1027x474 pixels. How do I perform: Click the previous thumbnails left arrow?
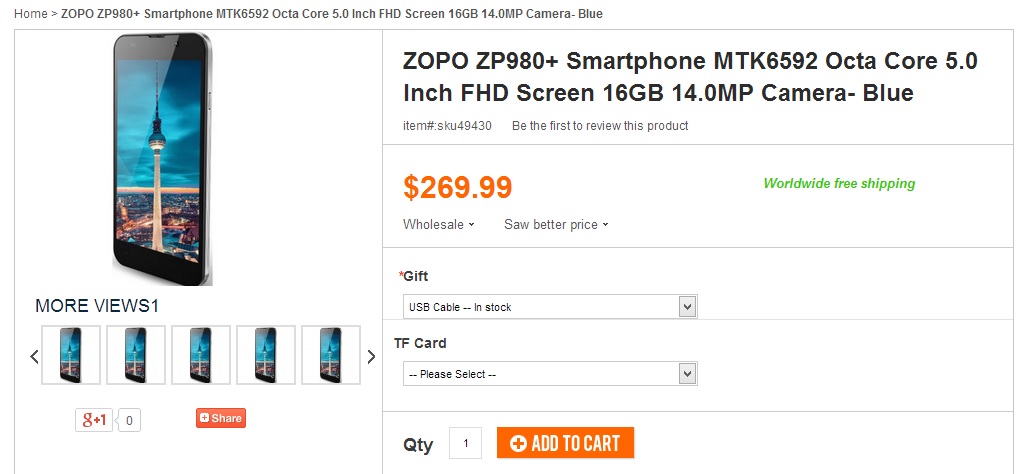[34, 356]
